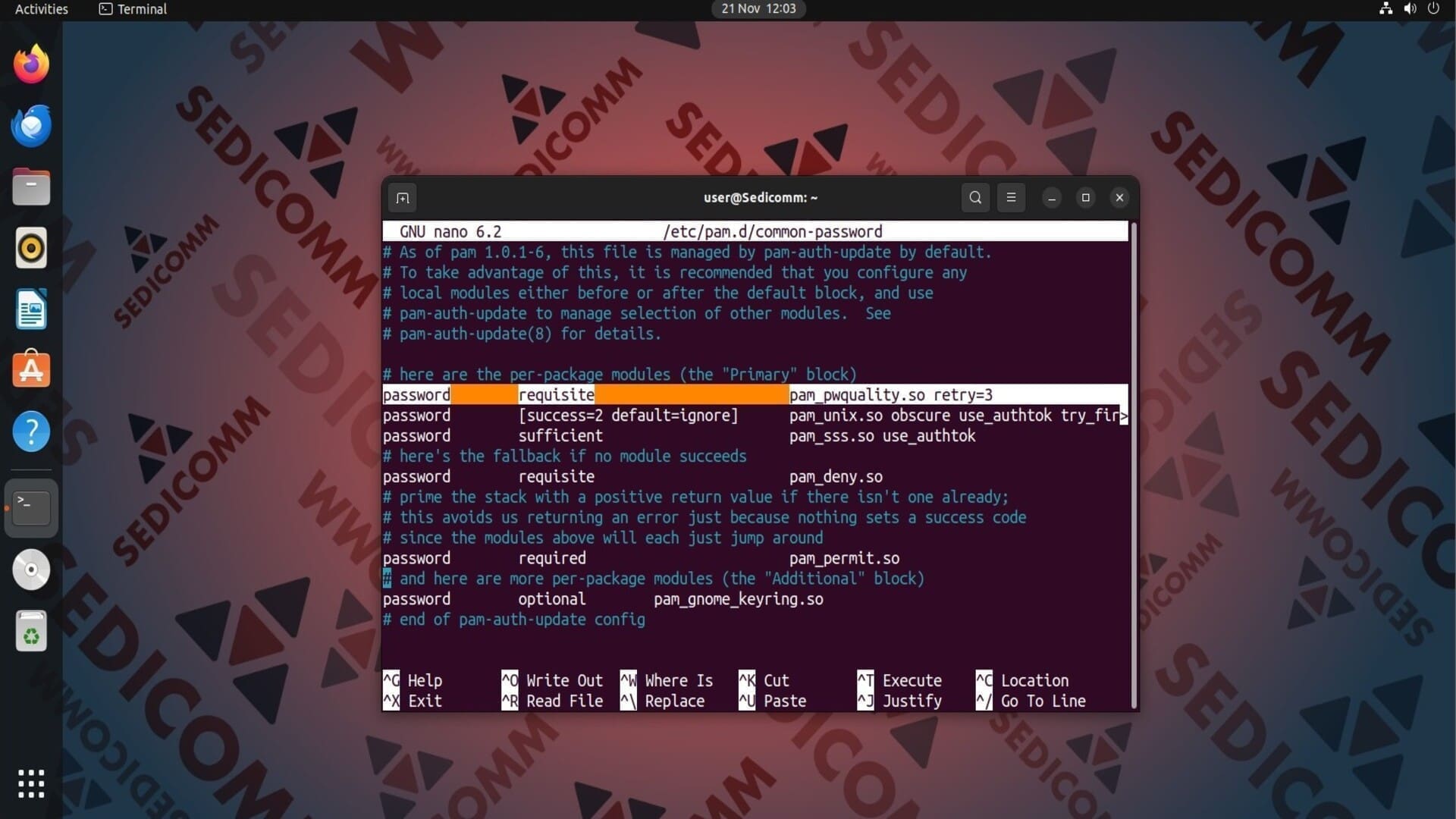Open the Trash icon in the dock

click(31, 631)
